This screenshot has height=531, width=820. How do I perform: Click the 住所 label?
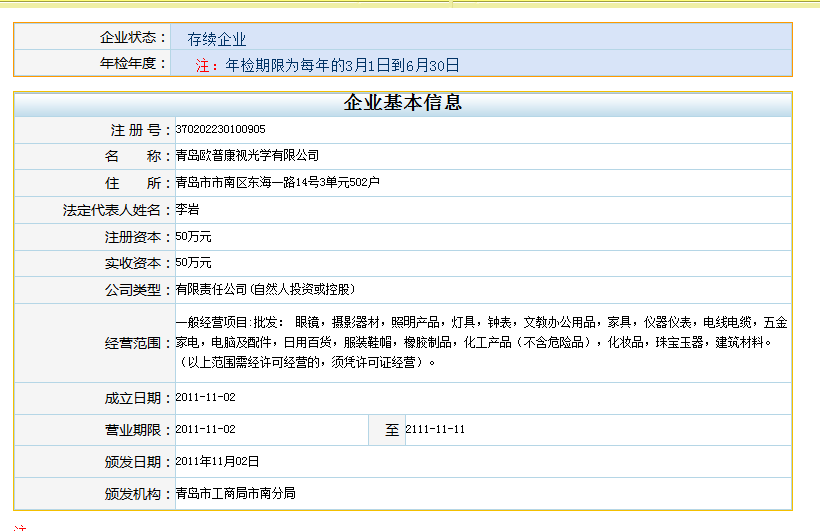click(x=137, y=184)
